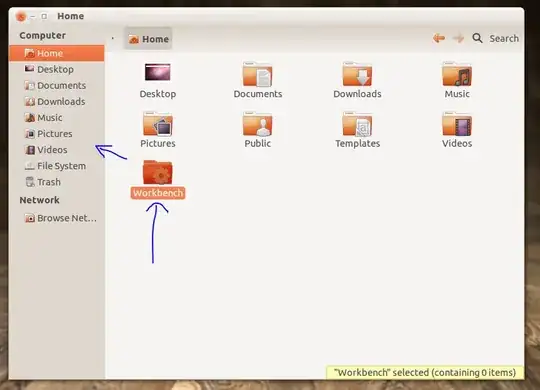The width and height of the screenshot is (540, 390).
Task: Select the Public folder icon
Action: (x=257, y=124)
